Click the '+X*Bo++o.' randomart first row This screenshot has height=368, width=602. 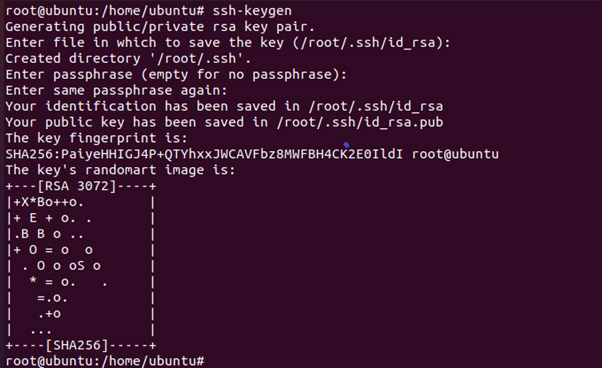pos(49,202)
